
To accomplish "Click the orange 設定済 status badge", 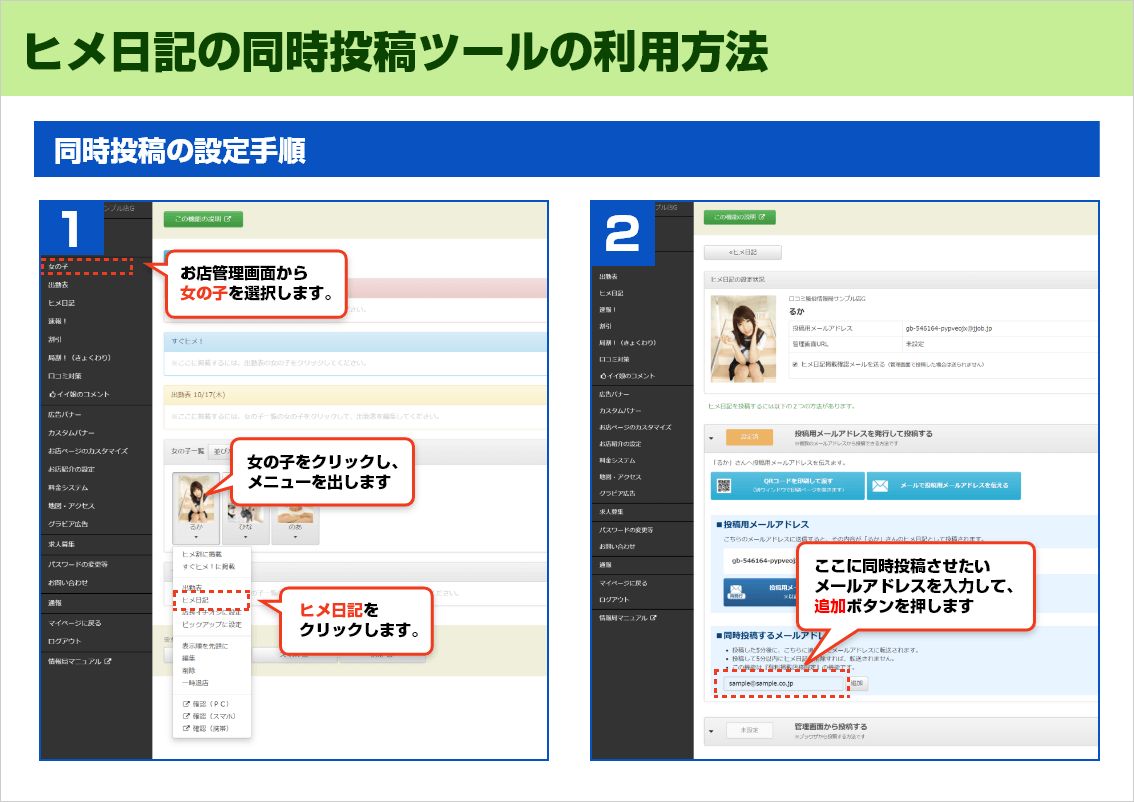I will 749,437.
